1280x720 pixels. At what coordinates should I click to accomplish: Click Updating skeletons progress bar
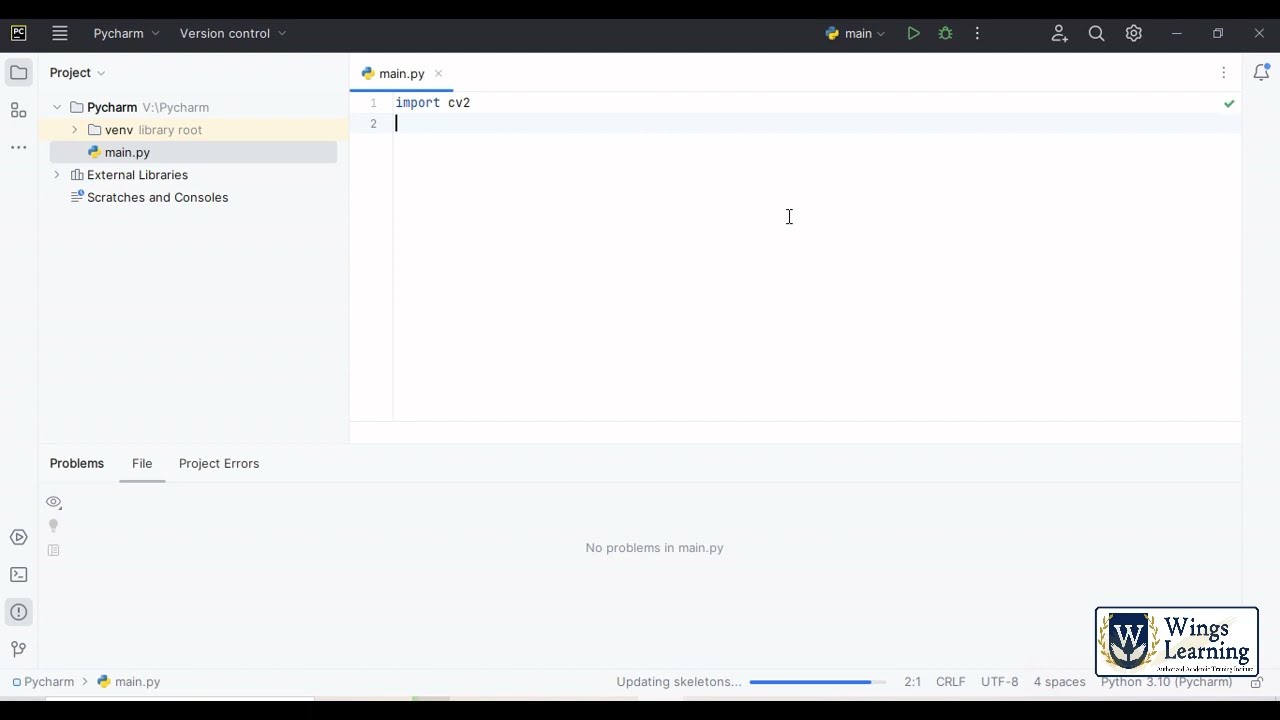pyautogui.click(x=817, y=682)
